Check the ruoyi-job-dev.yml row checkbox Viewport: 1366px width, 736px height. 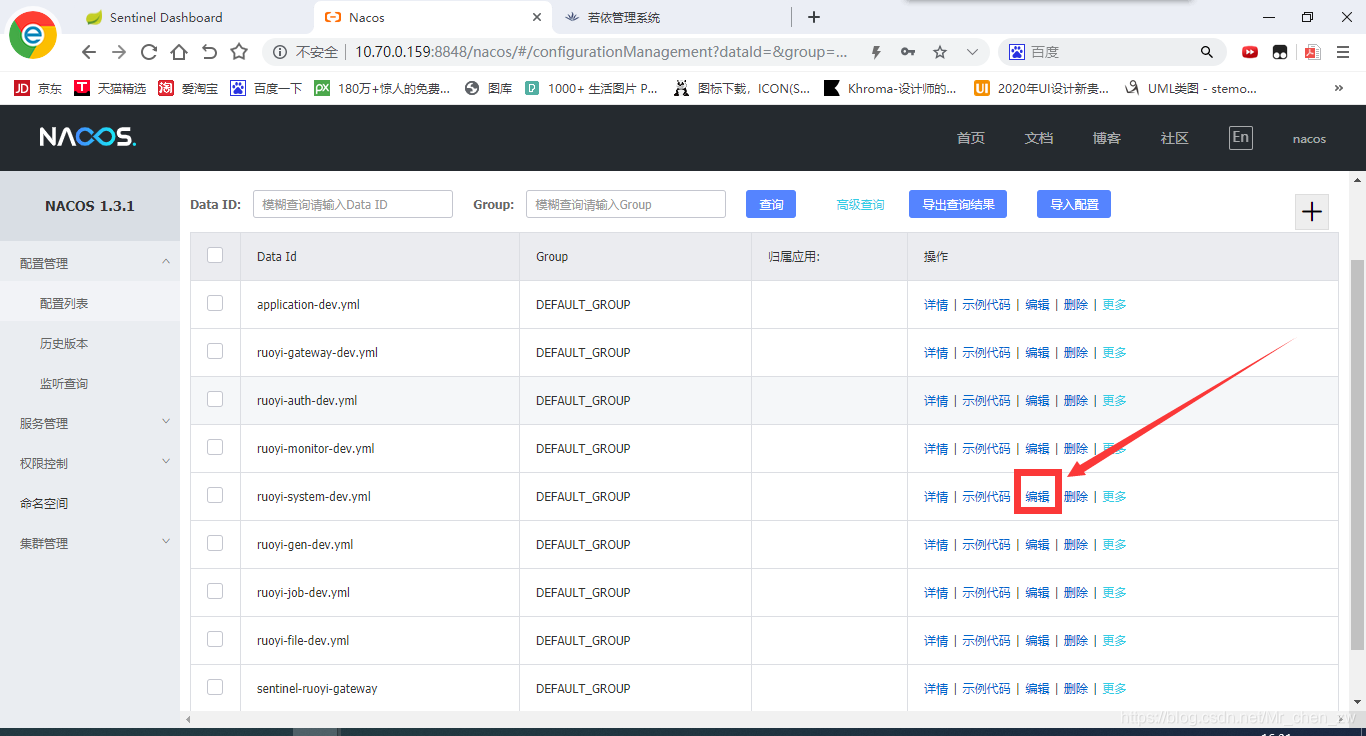tap(215, 591)
